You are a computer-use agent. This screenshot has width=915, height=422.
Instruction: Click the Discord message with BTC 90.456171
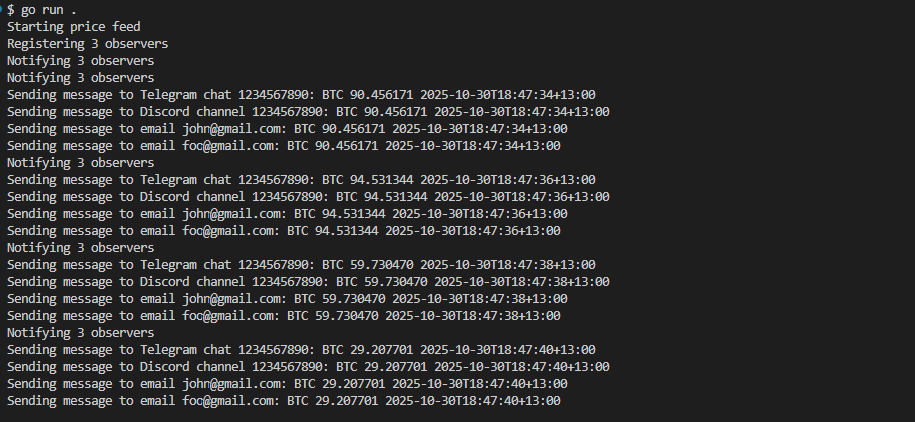307,111
